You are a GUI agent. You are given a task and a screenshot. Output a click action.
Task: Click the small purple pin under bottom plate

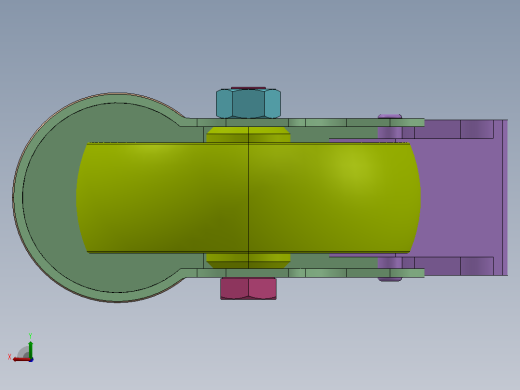coord(390,279)
